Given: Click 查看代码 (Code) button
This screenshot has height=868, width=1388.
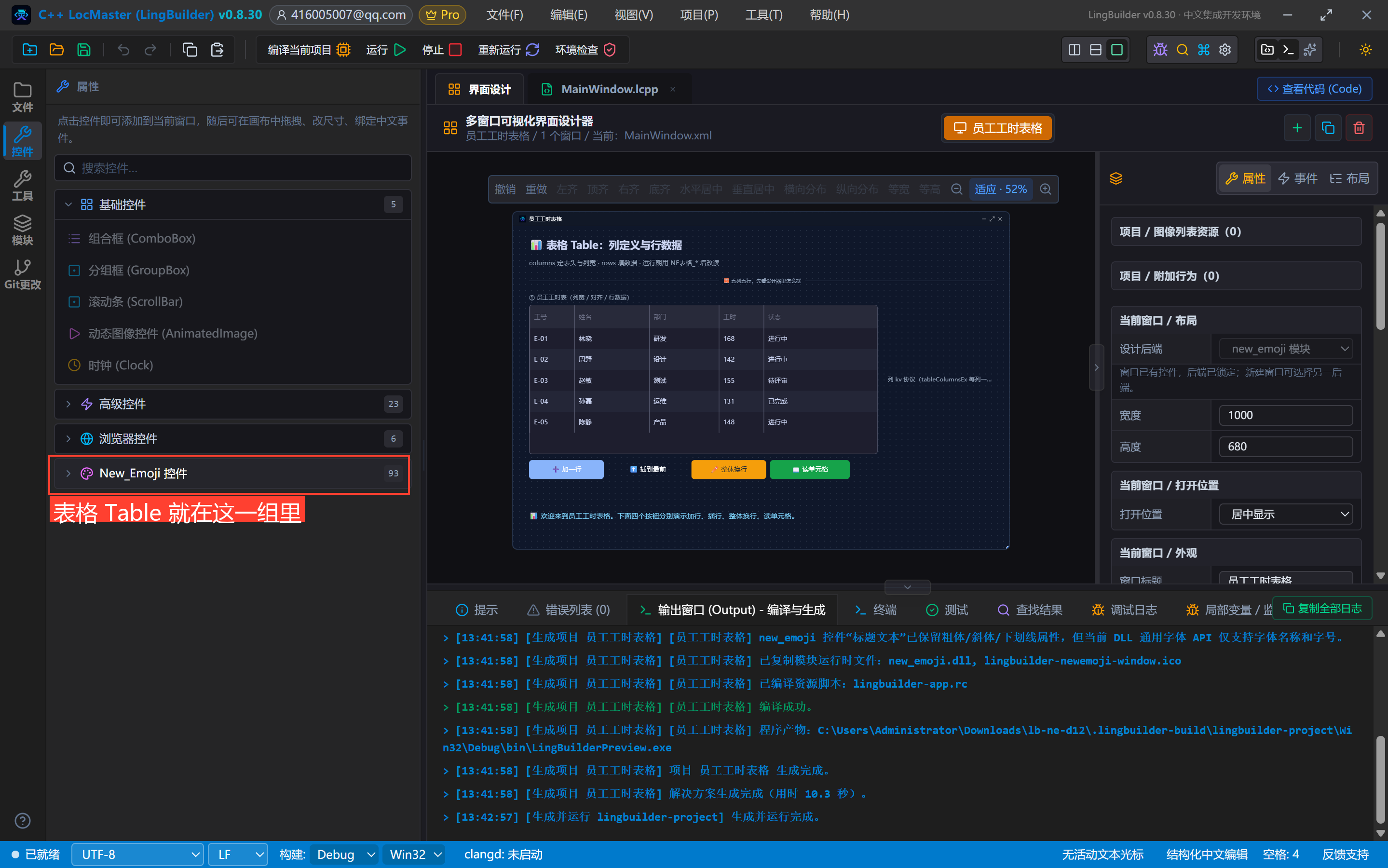Looking at the screenshot, I should click(1314, 89).
